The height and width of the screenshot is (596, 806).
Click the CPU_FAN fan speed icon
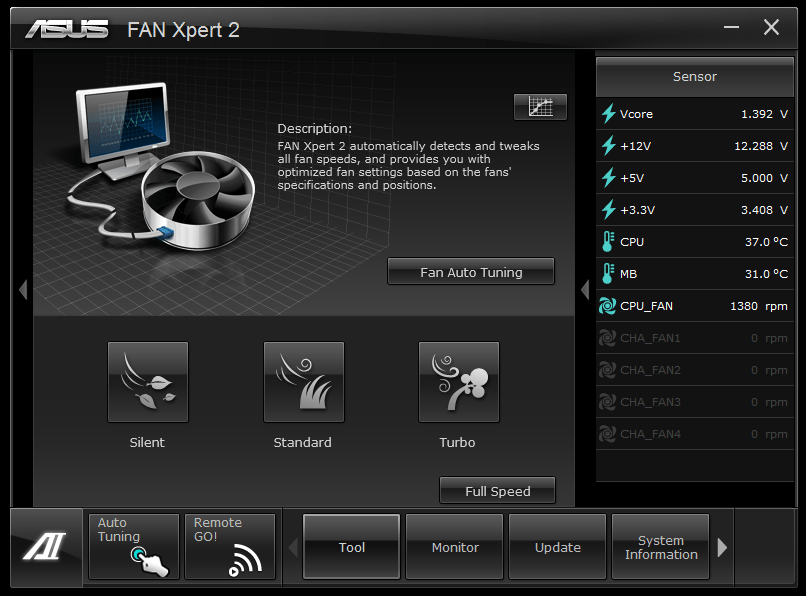[607, 305]
